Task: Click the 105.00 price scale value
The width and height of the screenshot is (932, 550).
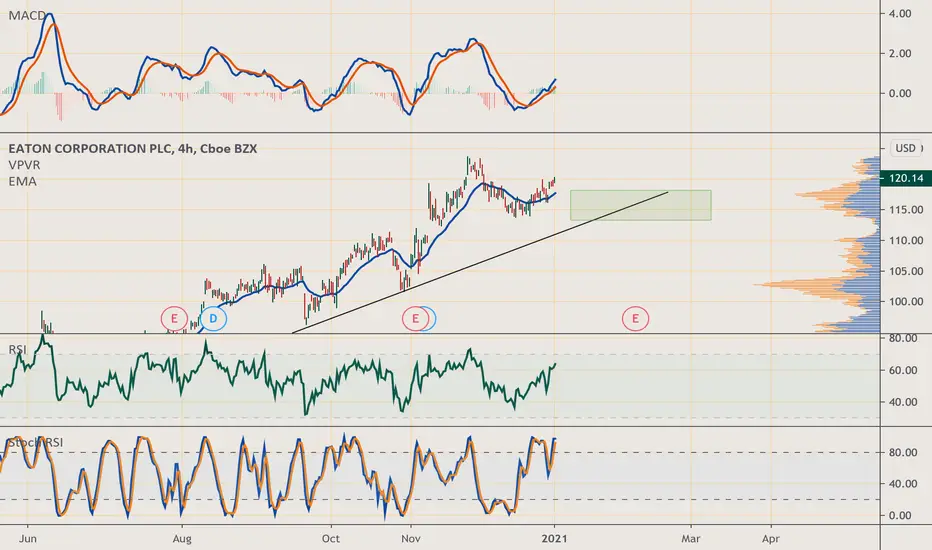Action: click(x=905, y=271)
